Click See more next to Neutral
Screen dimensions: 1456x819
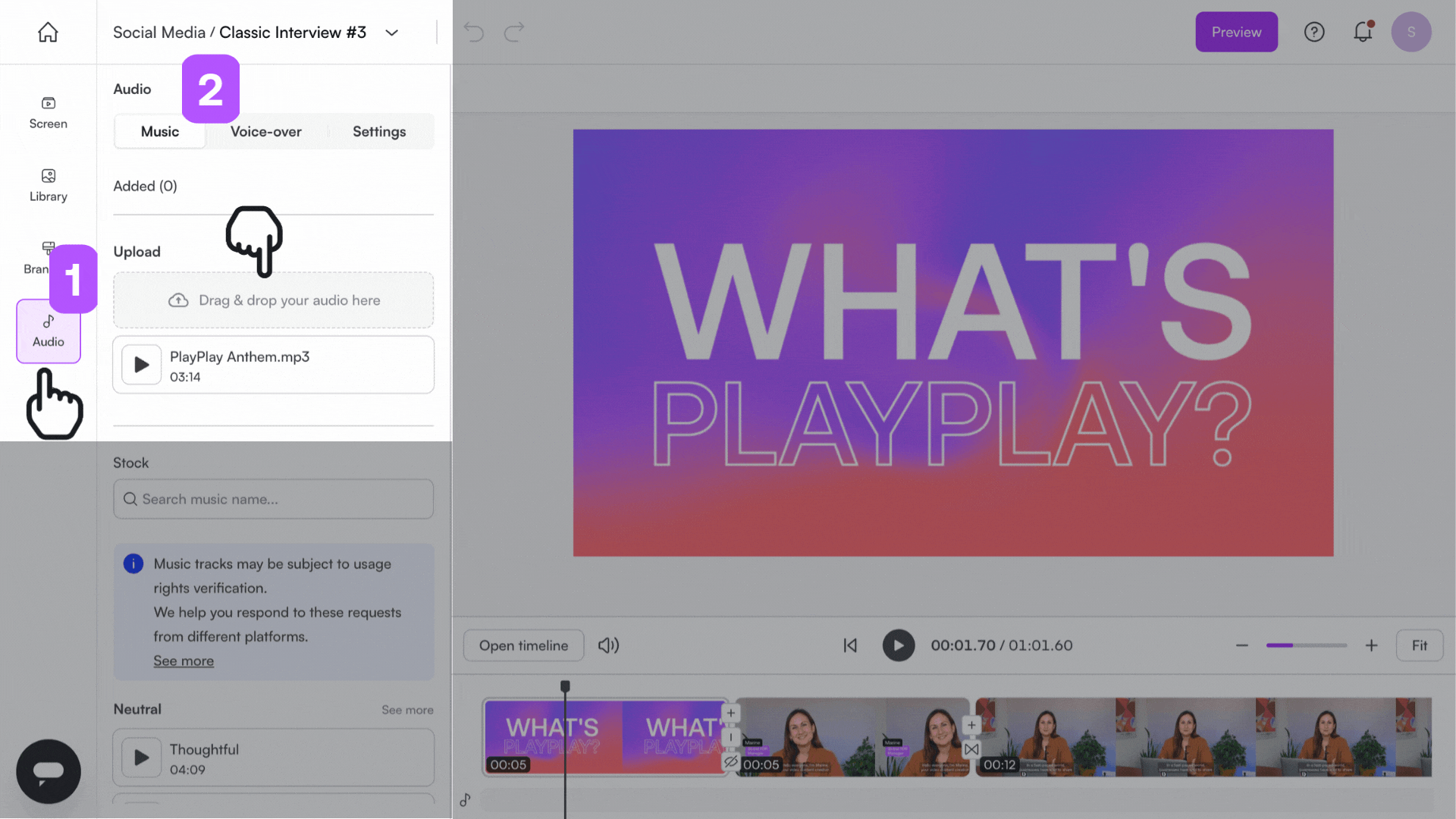(x=407, y=710)
